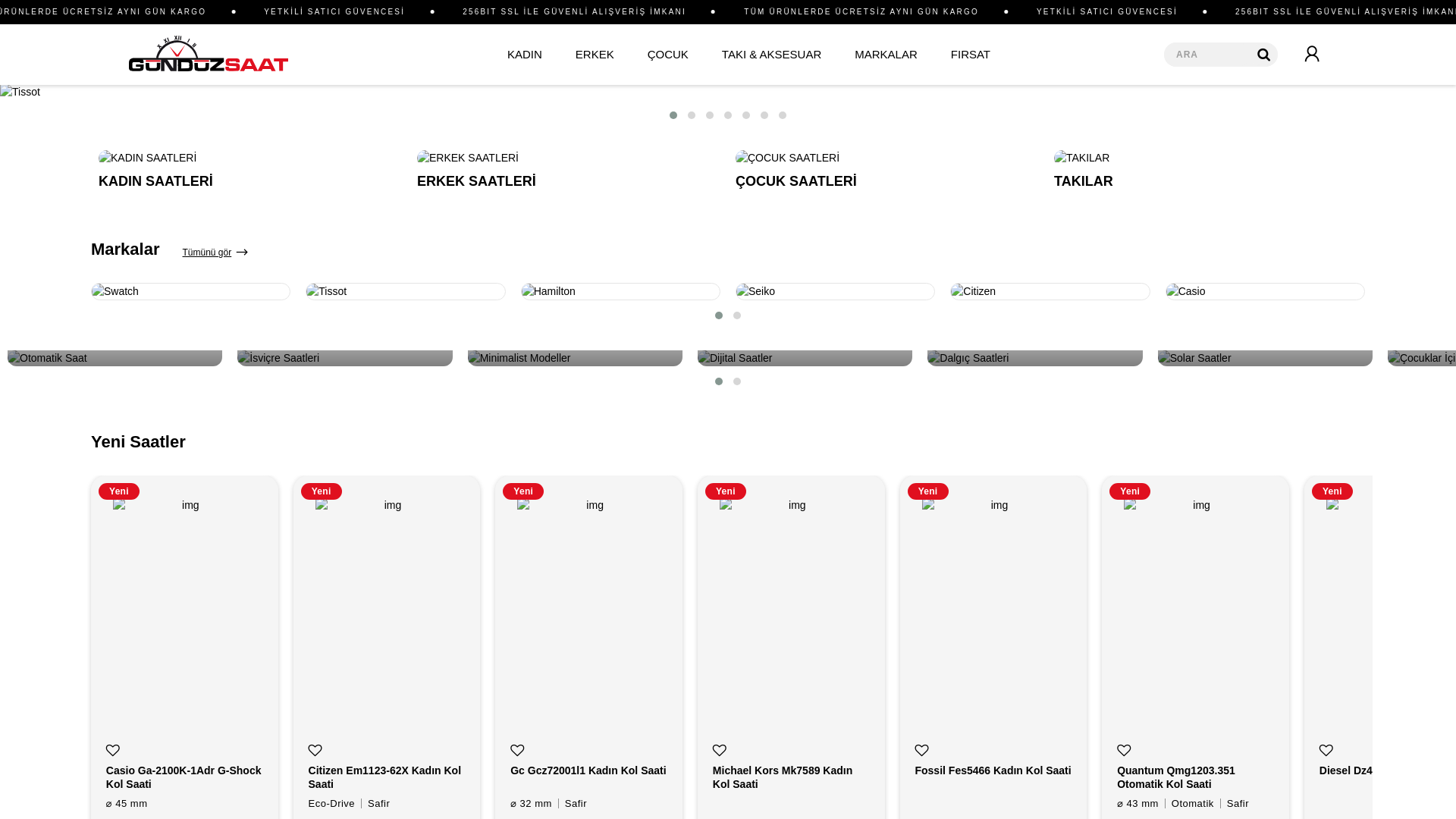Screen dimensions: 1456x819
Task: Open Otomatik Saat collection
Action: click(x=115, y=358)
